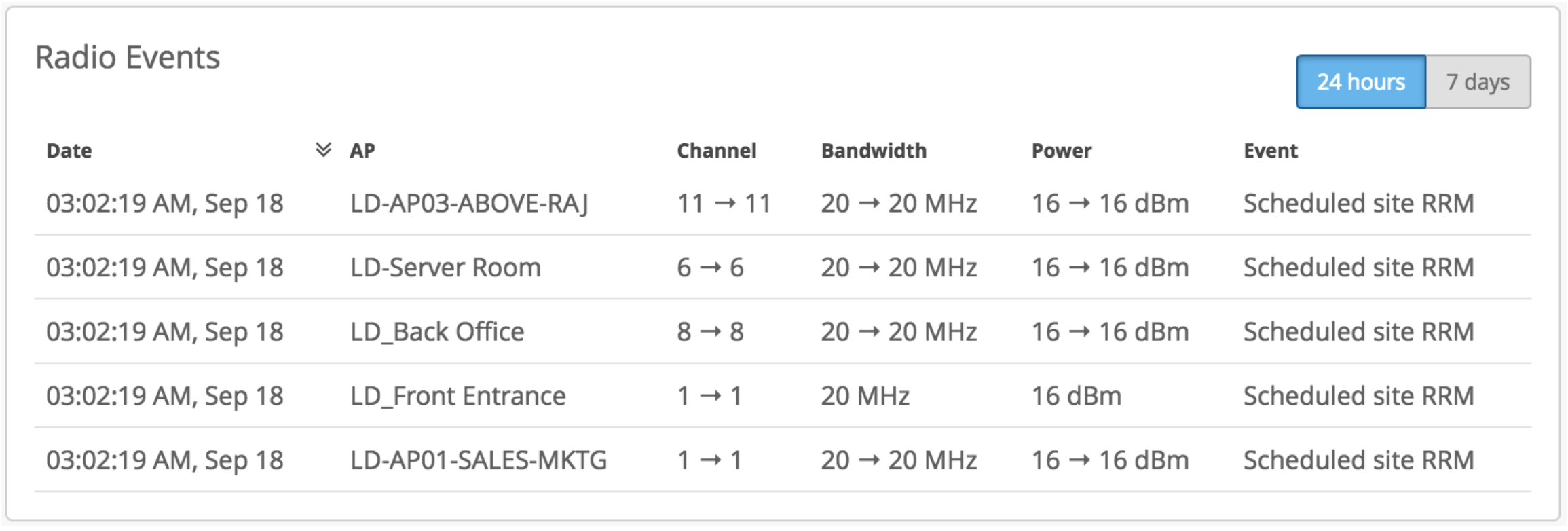Switch to the 7 days view
1568x531 pixels.
click(1478, 82)
